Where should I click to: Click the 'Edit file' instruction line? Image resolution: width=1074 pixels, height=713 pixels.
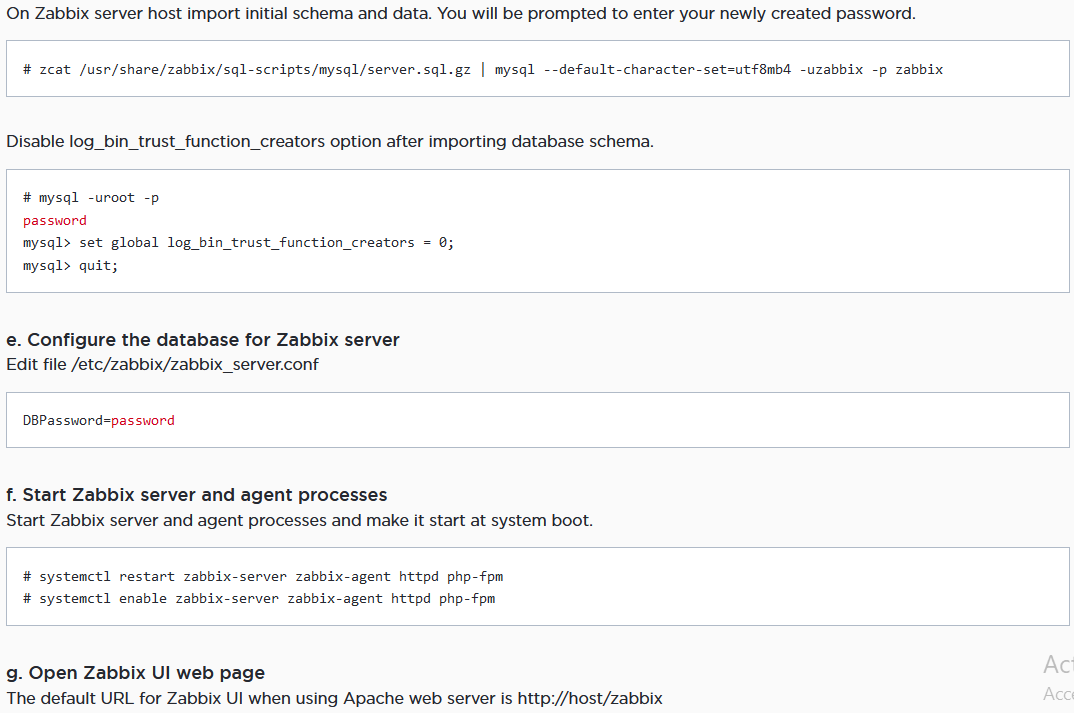pyautogui.click(x=38, y=364)
